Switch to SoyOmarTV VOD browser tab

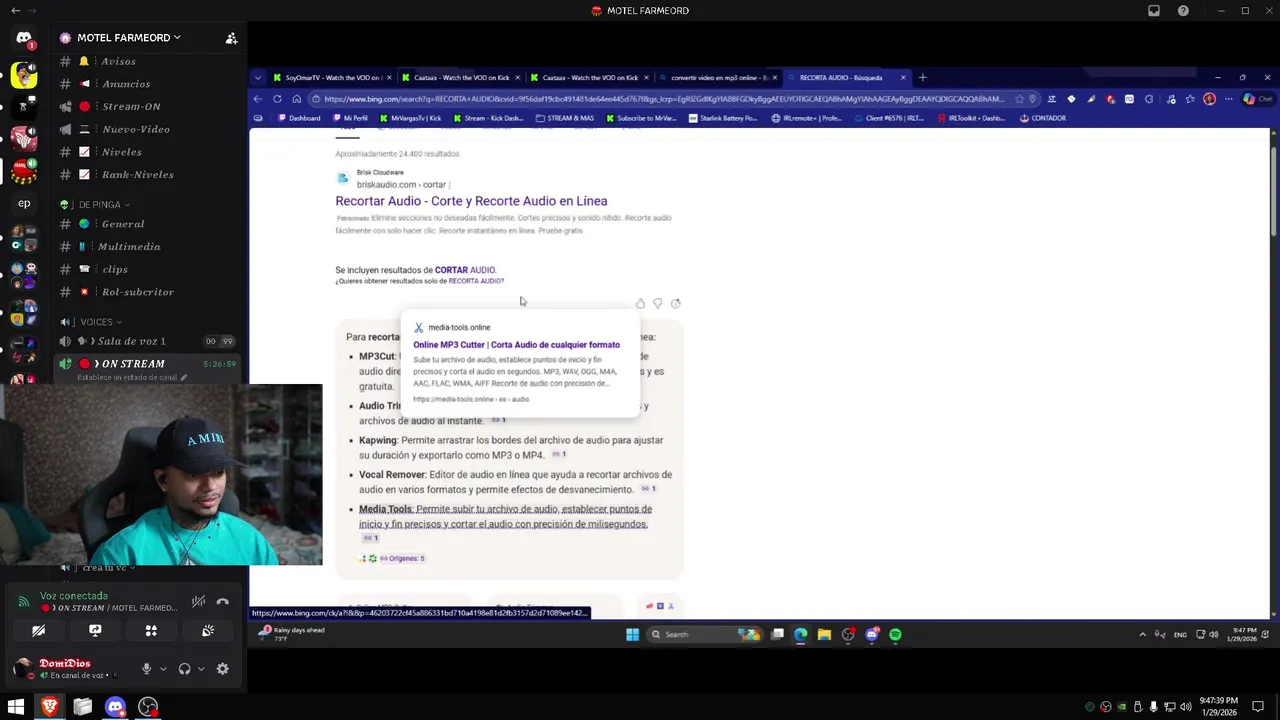click(333, 77)
